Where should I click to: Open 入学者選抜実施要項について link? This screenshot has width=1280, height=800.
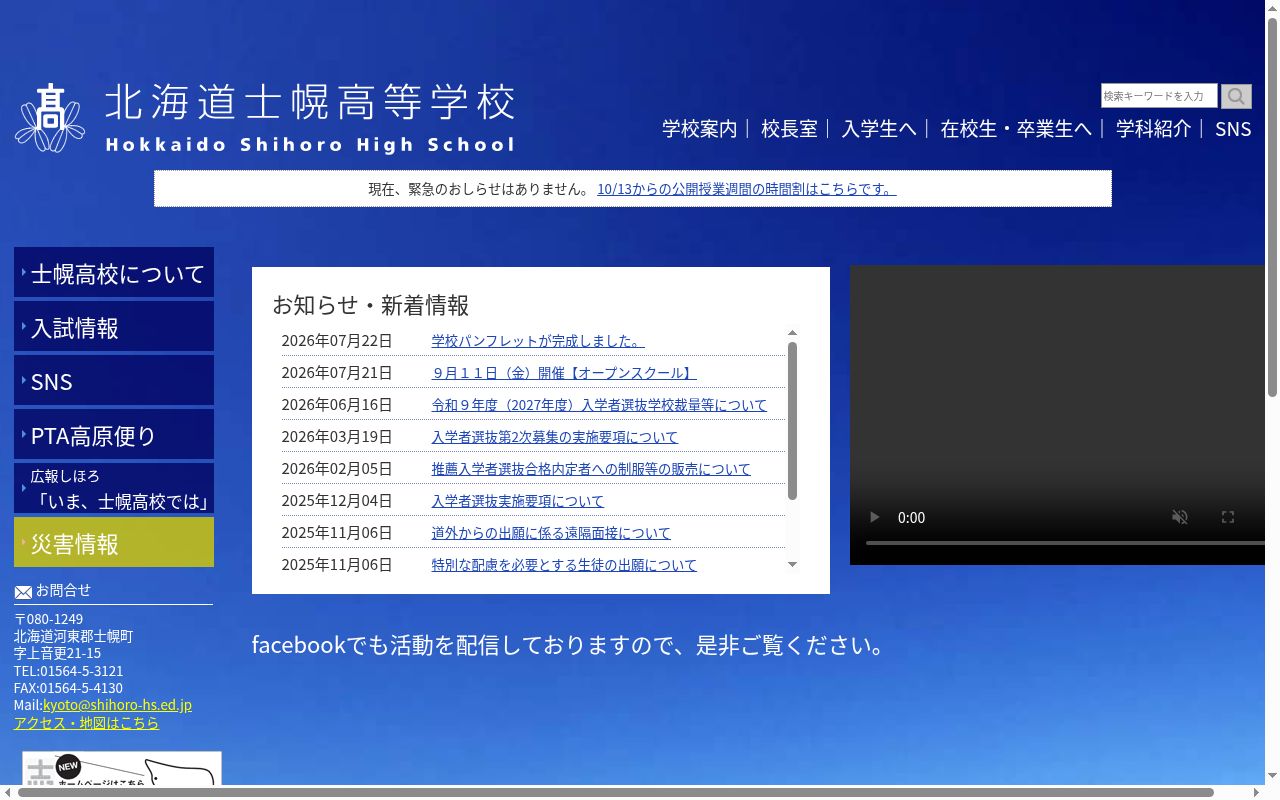(x=518, y=501)
